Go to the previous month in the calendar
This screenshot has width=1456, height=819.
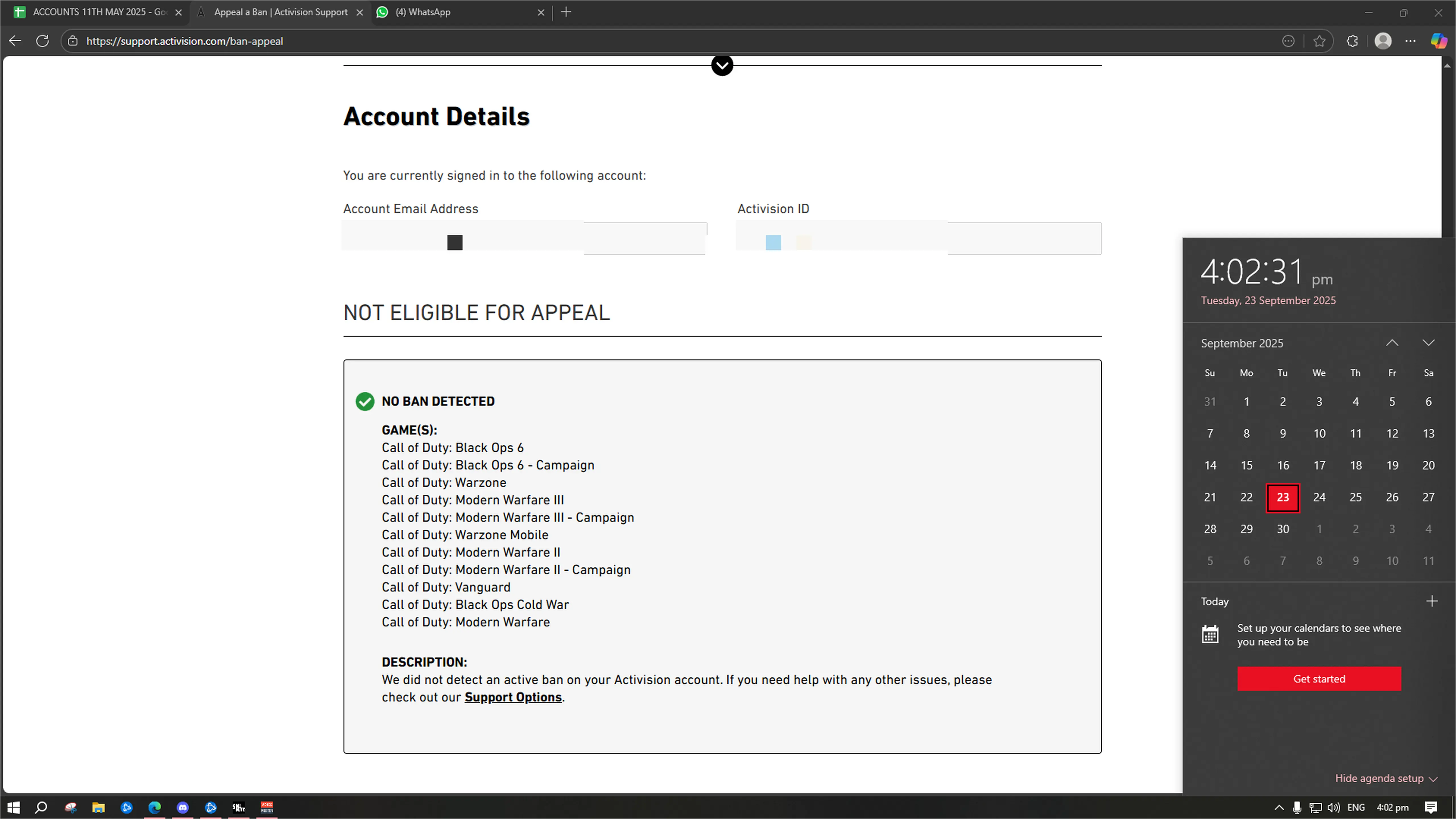point(1392,343)
